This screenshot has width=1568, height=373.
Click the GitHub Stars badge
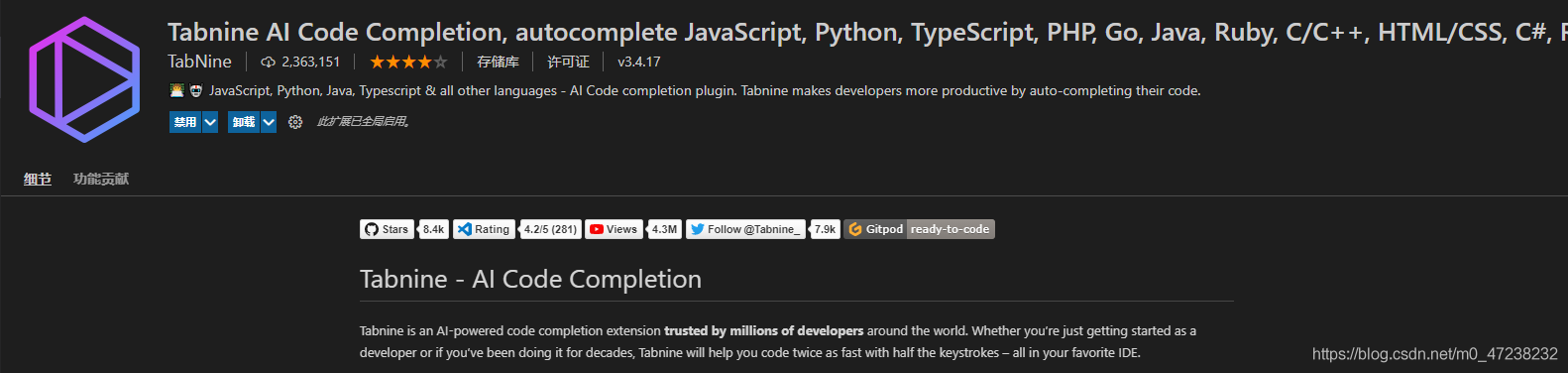click(387, 229)
